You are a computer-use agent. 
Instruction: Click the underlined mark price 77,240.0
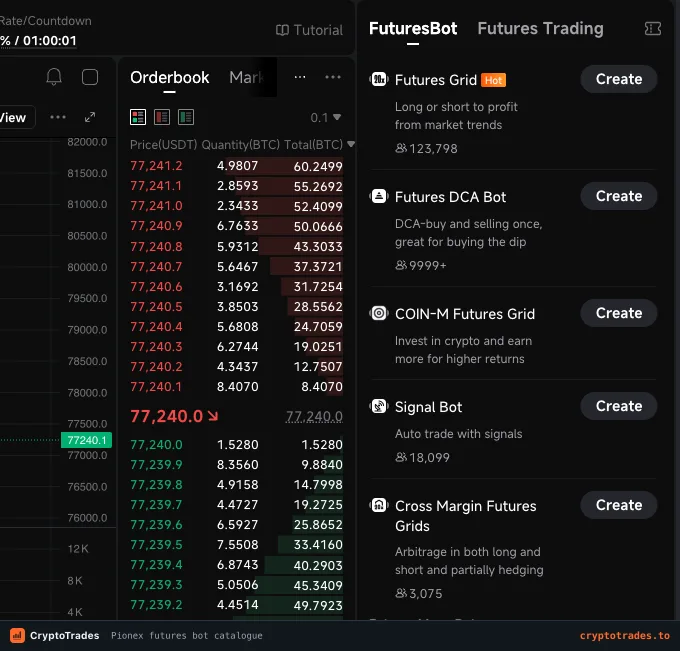(x=314, y=417)
